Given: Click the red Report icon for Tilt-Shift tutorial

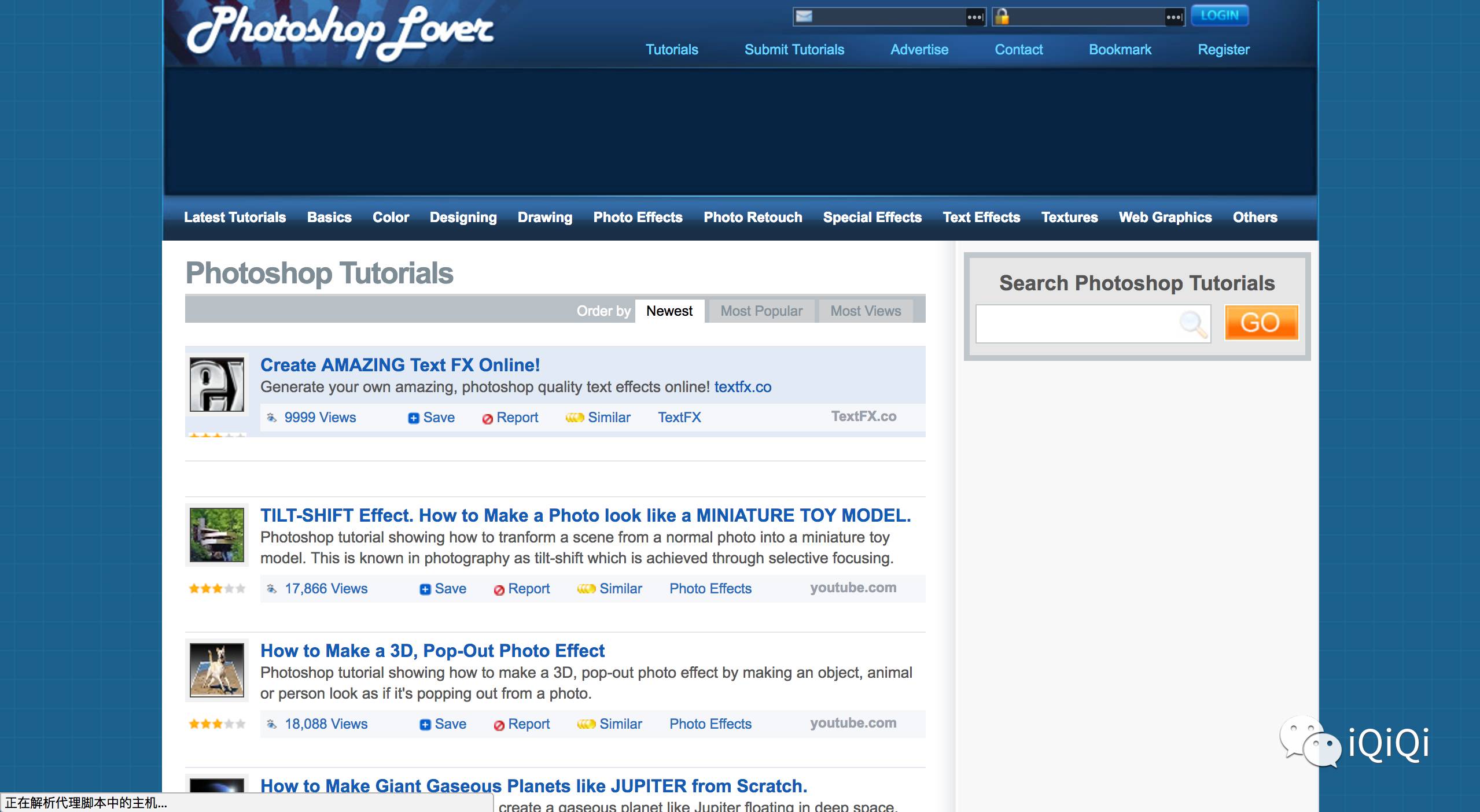Looking at the screenshot, I should click(499, 590).
